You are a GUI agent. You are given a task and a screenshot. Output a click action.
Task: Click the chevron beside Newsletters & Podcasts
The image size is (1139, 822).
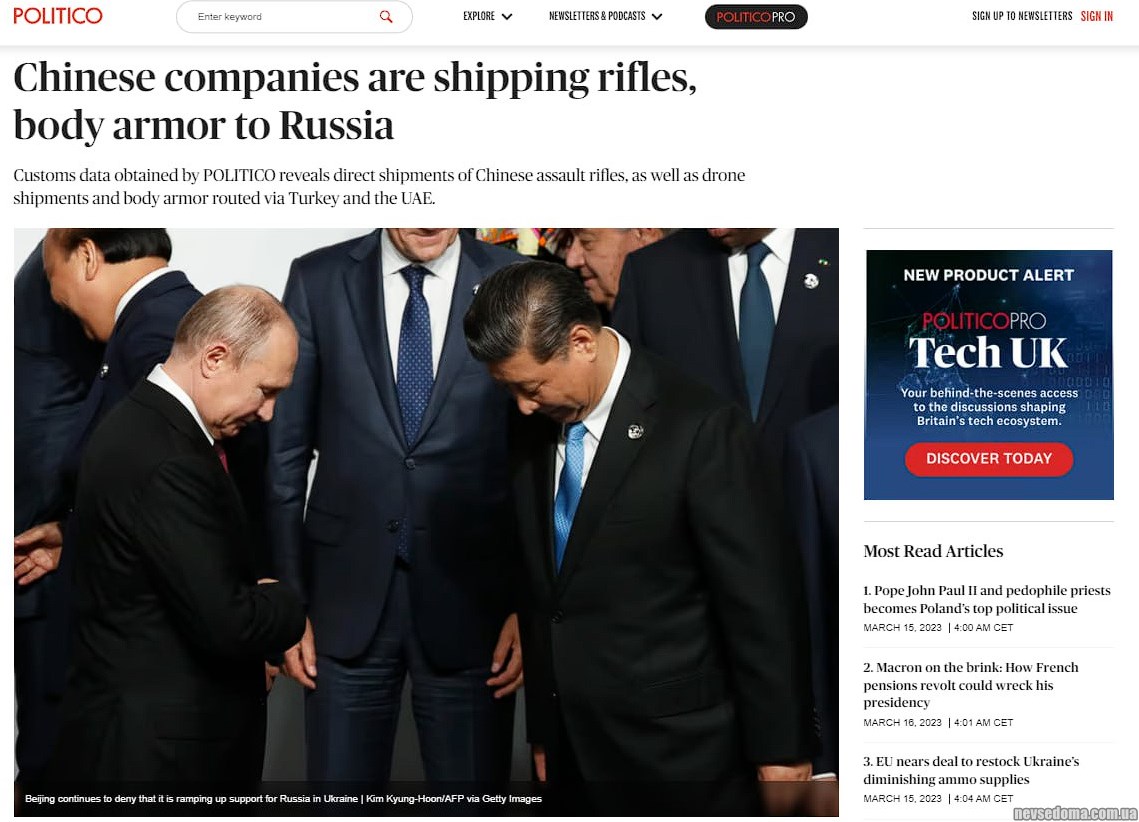657,17
